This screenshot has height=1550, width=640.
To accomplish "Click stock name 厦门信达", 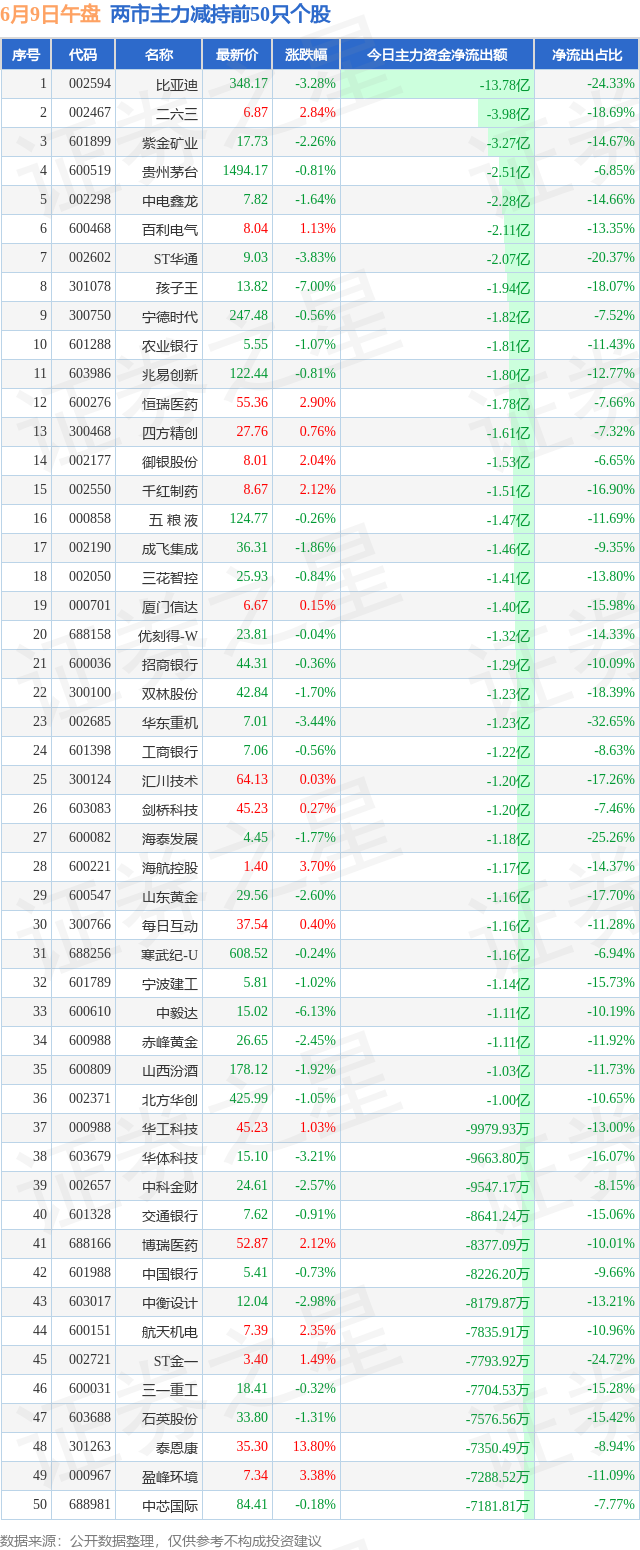I will point(170,606).
